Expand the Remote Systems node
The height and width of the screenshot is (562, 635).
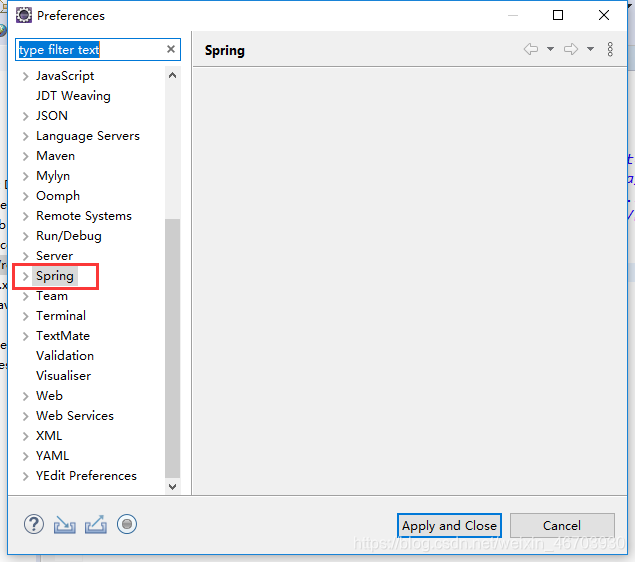pyautogui.click(x=26, y=216)
